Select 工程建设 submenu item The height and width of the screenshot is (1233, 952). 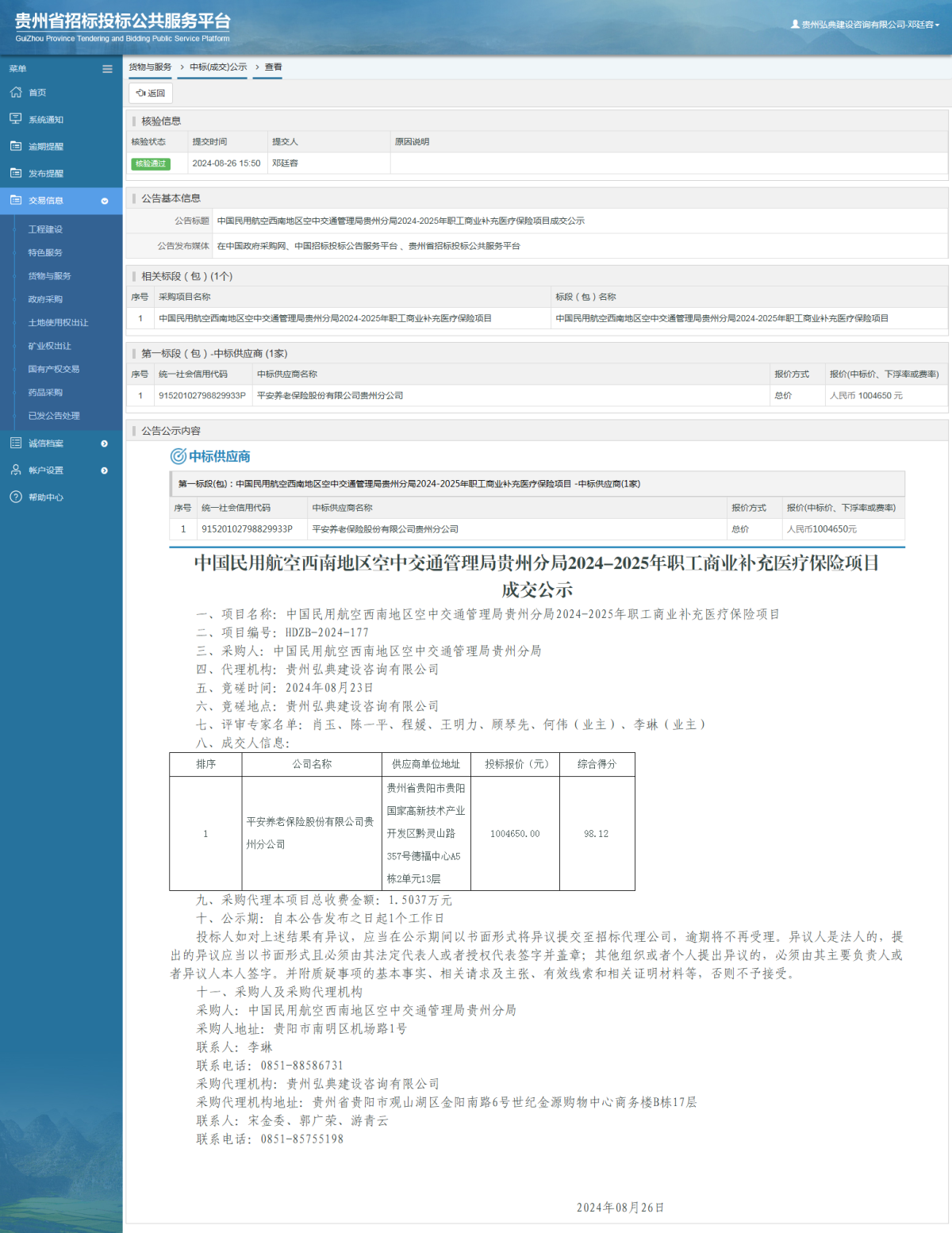pyautogui.click(x=45, y=229)
